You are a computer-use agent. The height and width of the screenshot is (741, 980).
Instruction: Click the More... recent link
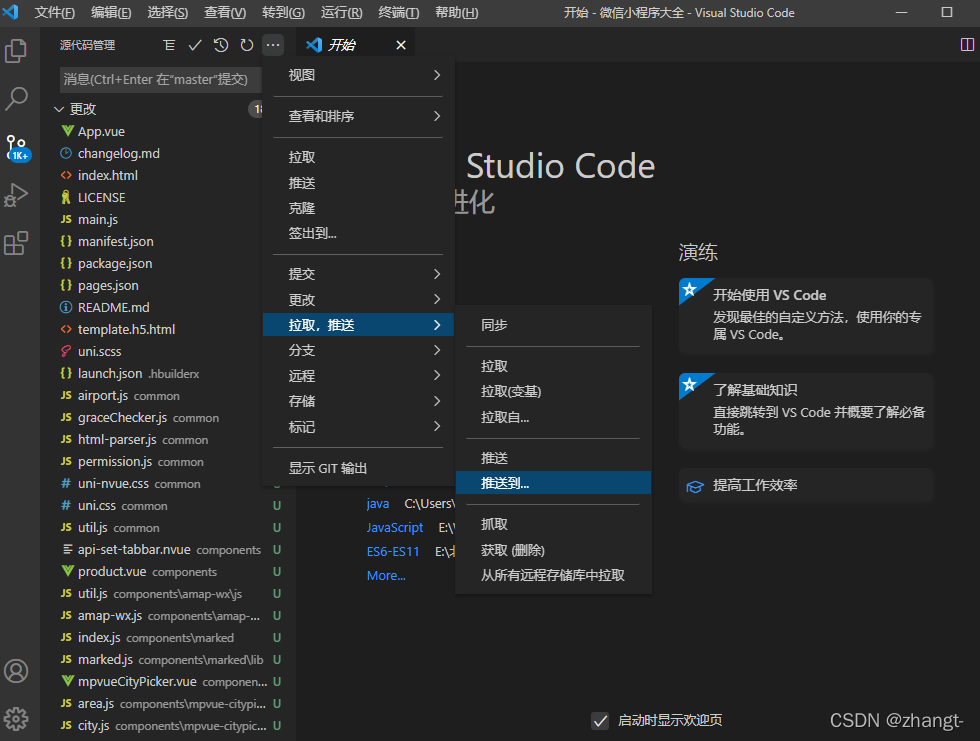386,575
